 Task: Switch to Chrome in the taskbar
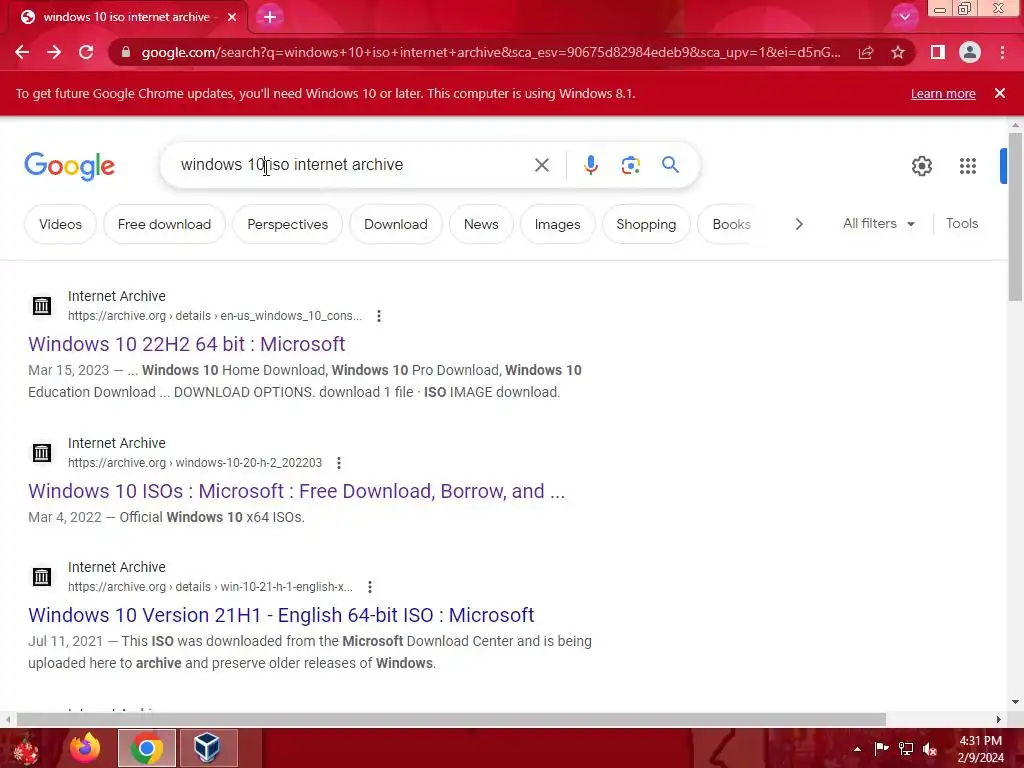[147, 748]
